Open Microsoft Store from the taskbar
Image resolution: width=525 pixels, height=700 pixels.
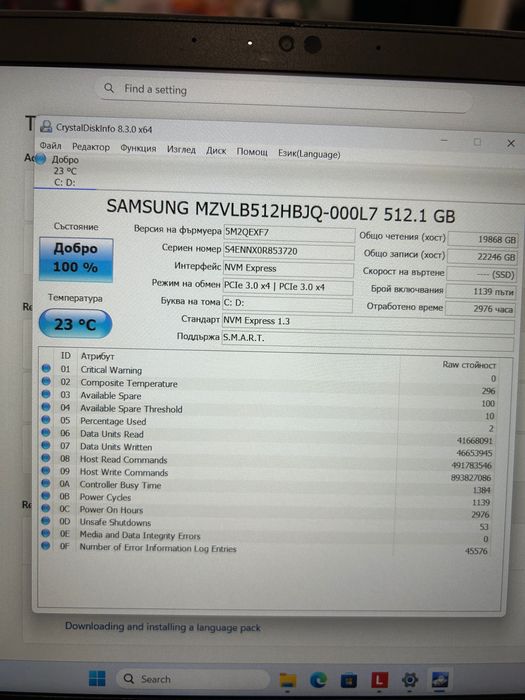349,681
